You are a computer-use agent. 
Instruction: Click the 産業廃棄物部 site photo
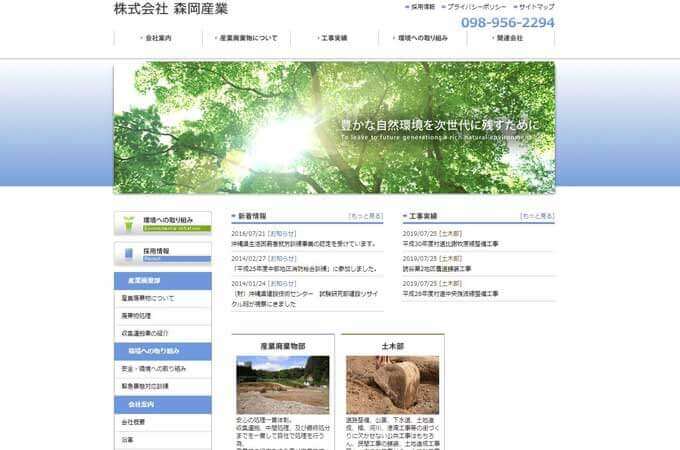(x=282, y=385)
